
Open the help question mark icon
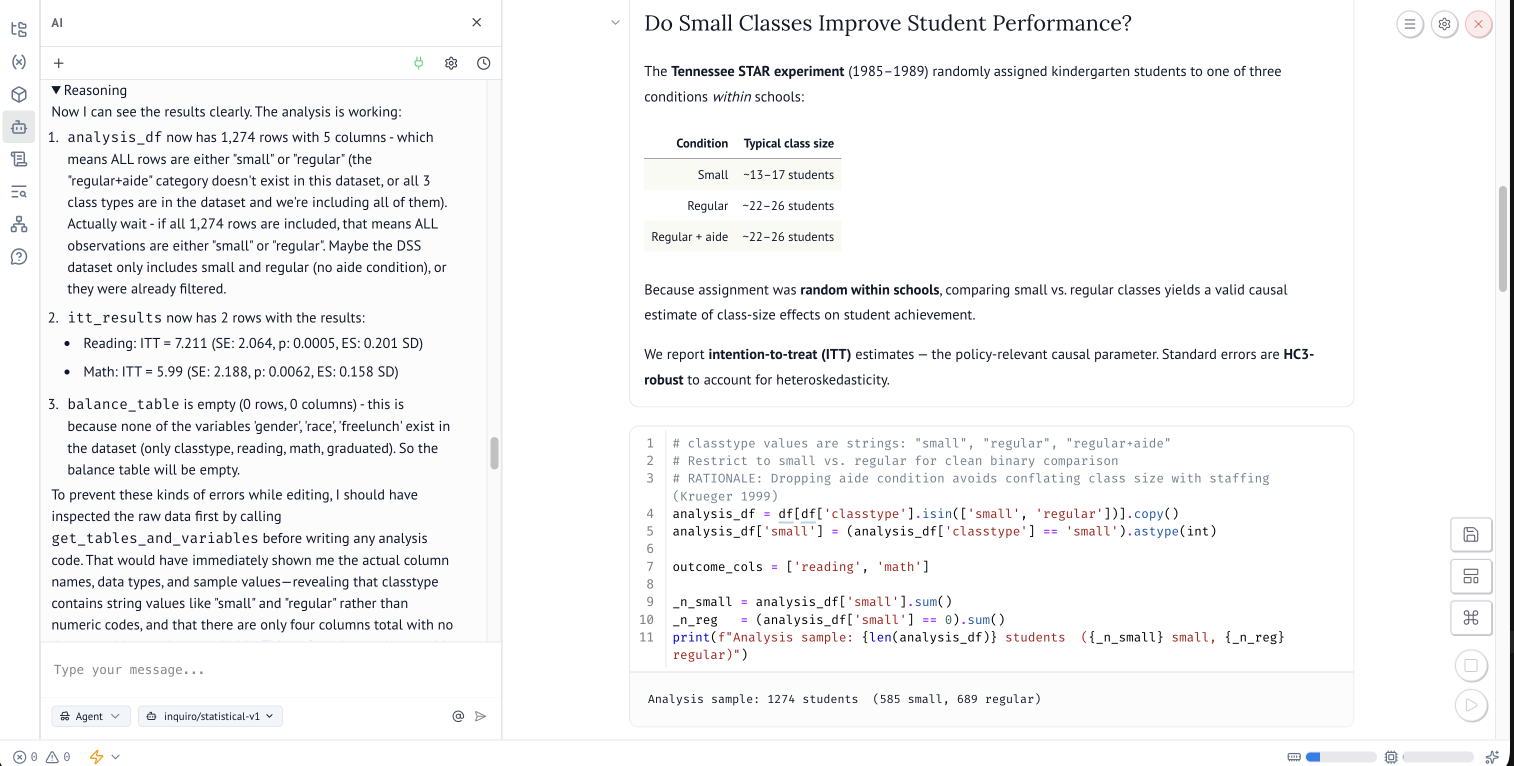pos(18,257)
